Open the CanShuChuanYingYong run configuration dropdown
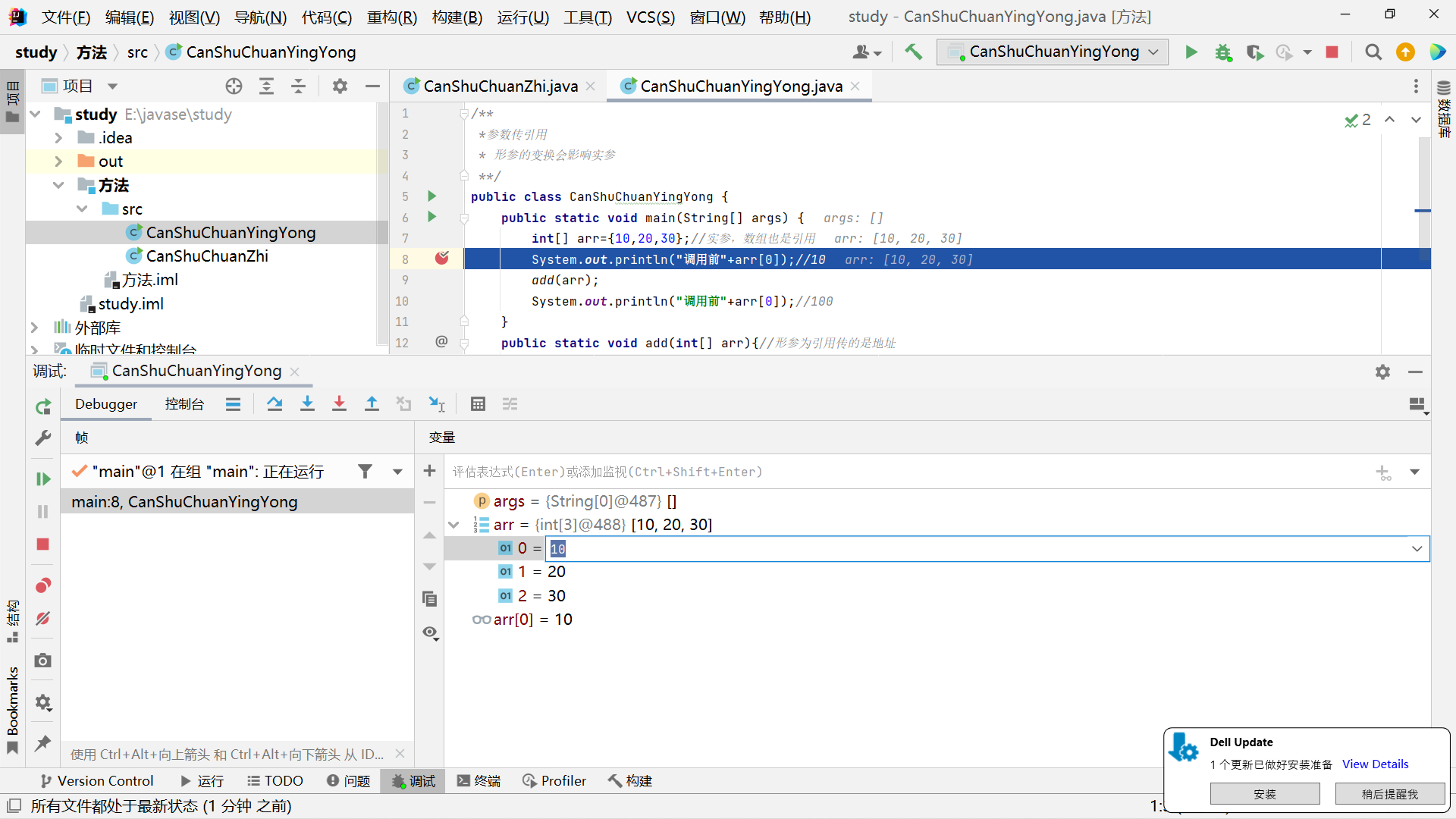This screenshot has width=1456, height=819. tap(1053, 52)
